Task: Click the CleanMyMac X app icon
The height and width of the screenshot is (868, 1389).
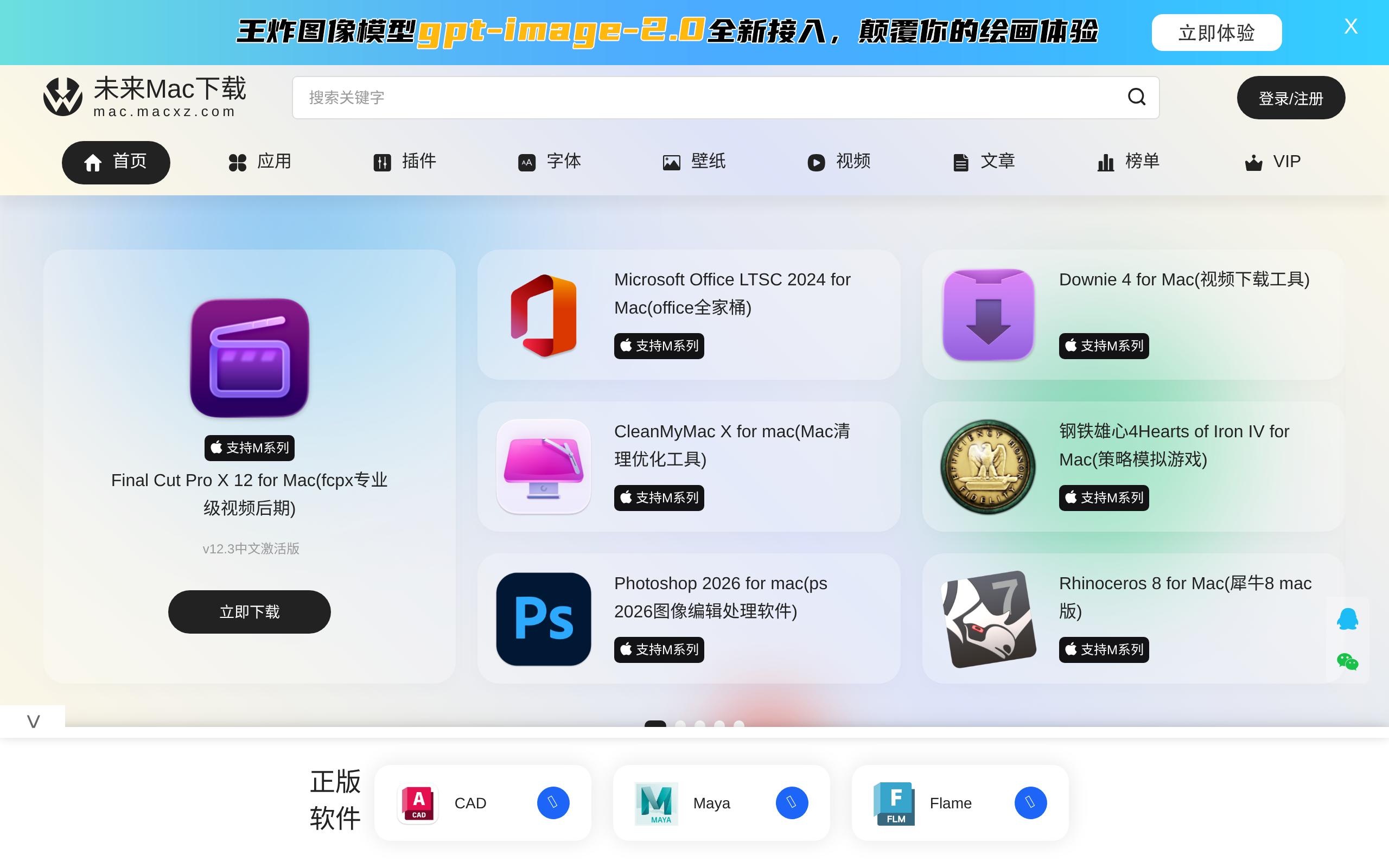Action: pyautogui.click(x=544, y=467)
